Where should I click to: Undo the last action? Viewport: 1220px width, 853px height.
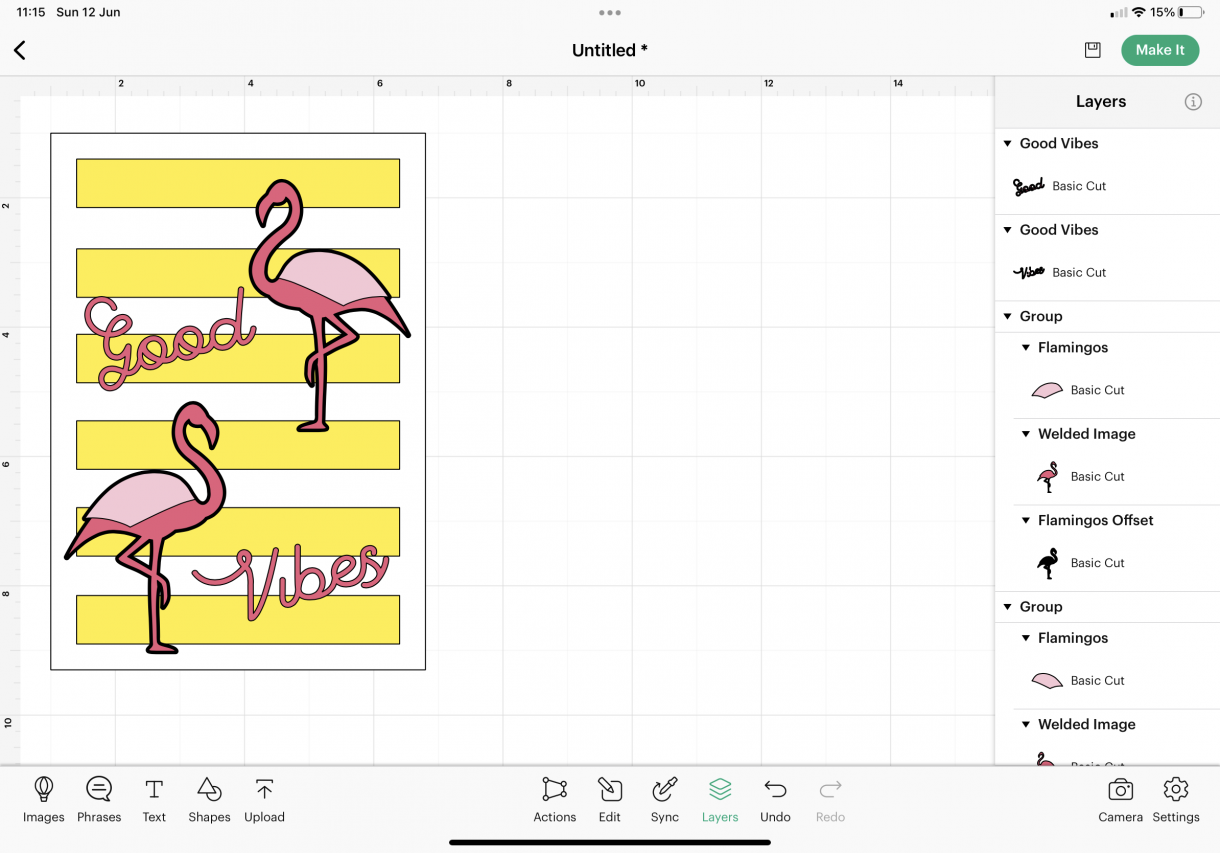[x=775, y=799]
